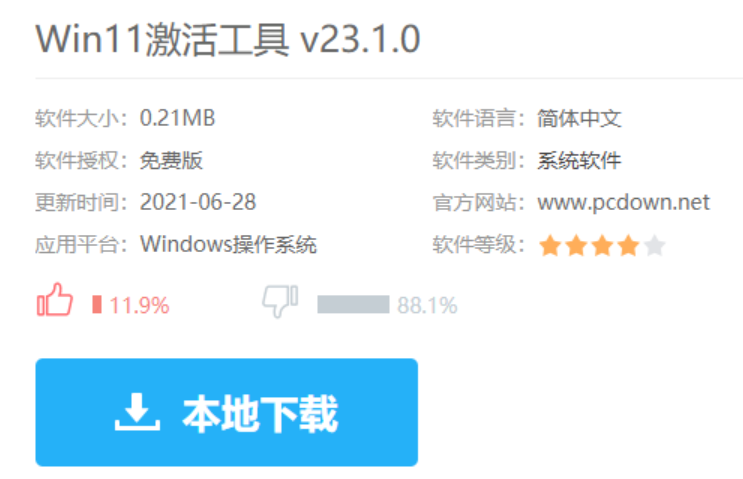743x479 pixels.
Task: Click the Win11激活工具 v23.1.0 title
Action: 228,39
